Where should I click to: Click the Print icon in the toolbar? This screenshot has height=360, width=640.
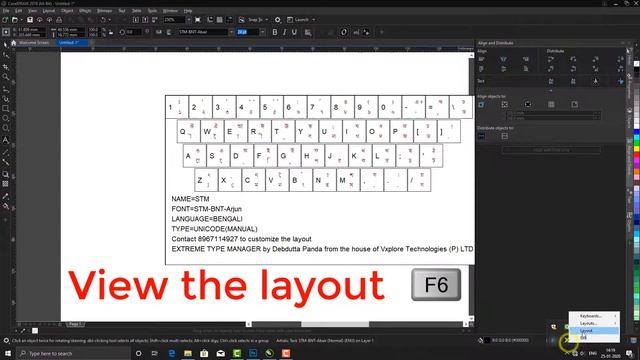pyautogui.click(x=59, y=20)
